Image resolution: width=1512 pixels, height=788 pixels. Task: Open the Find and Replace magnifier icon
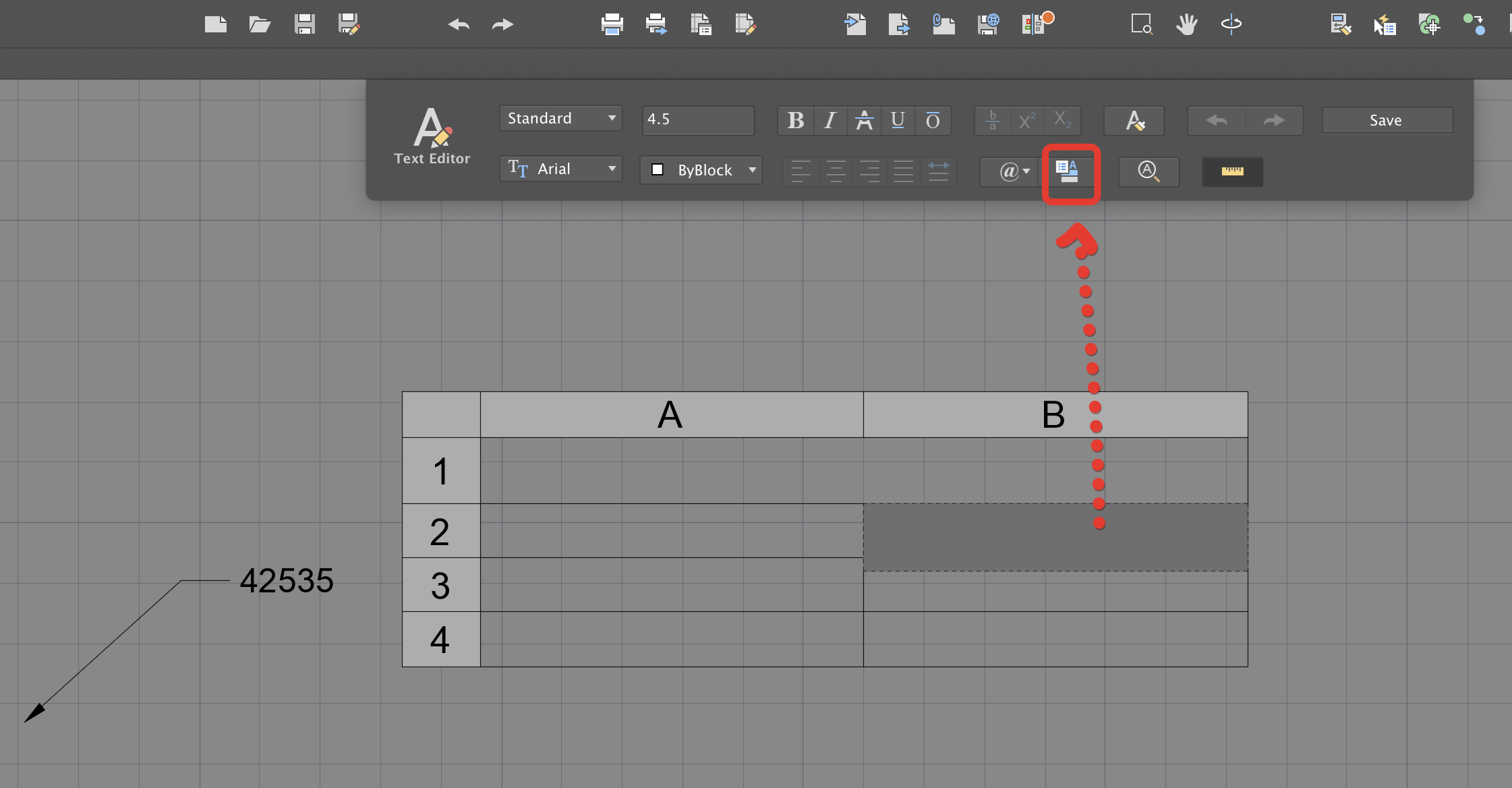(x=1148, y=172)
